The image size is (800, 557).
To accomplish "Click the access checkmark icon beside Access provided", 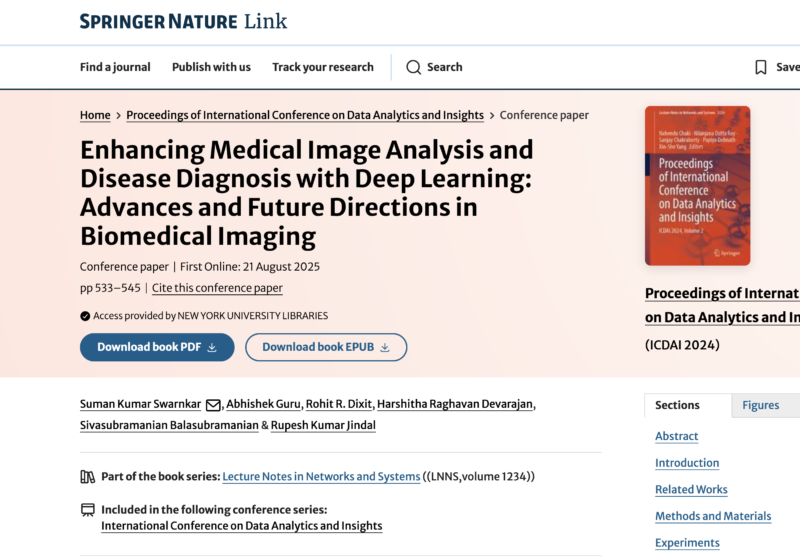I will click(85, 316).
